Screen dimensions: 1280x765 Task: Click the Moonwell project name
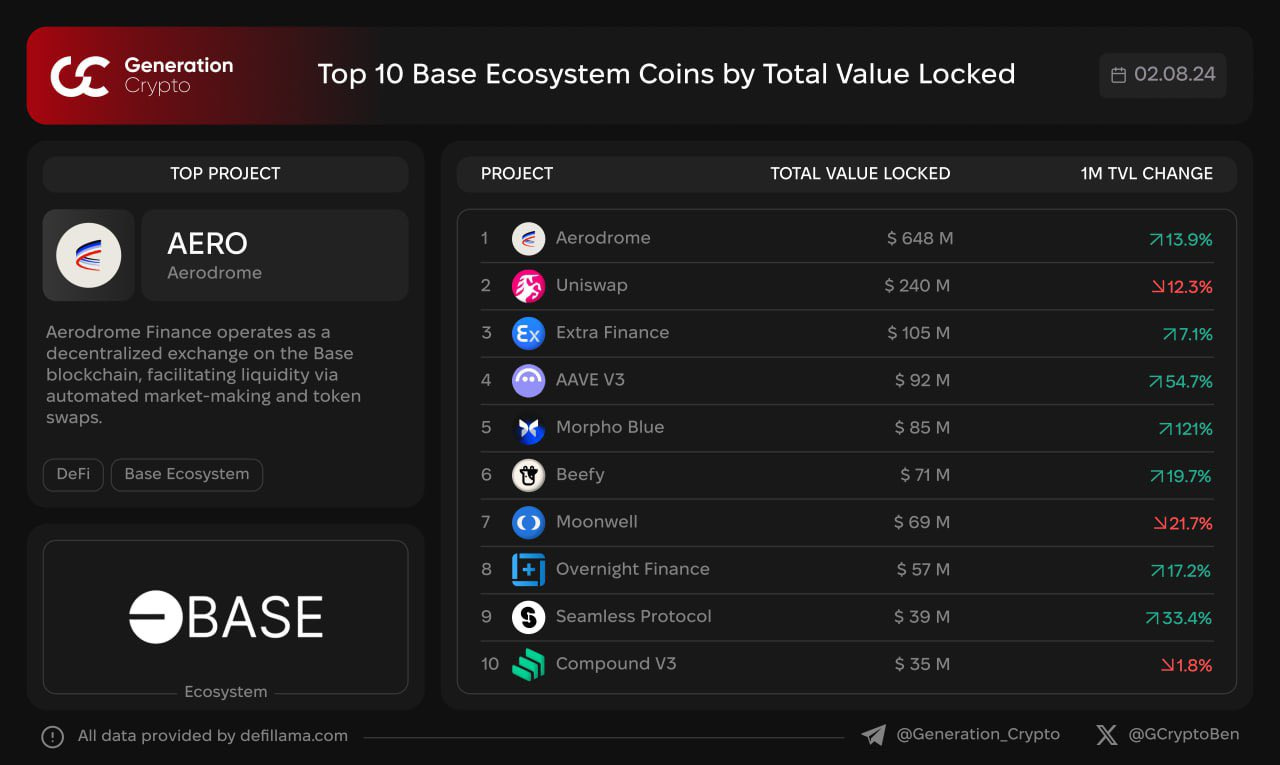(x=597, y=521)
